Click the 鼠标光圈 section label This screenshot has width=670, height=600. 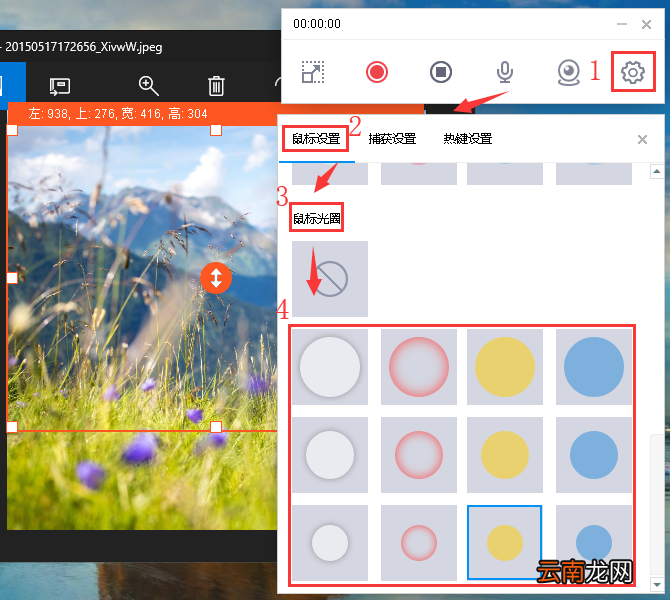(317, 218)
